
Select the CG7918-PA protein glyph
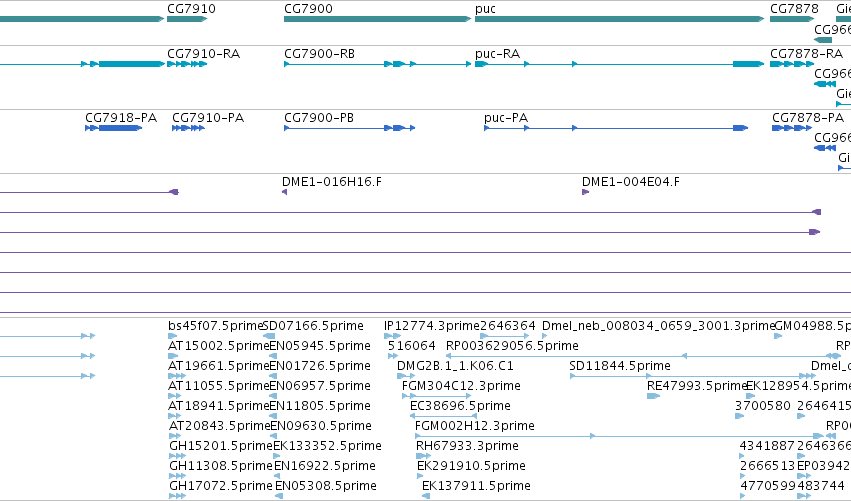tap(113, 128)
